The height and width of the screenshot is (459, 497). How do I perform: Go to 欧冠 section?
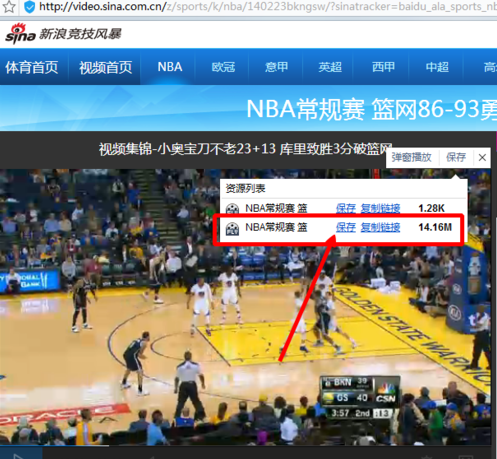(223, 67)
